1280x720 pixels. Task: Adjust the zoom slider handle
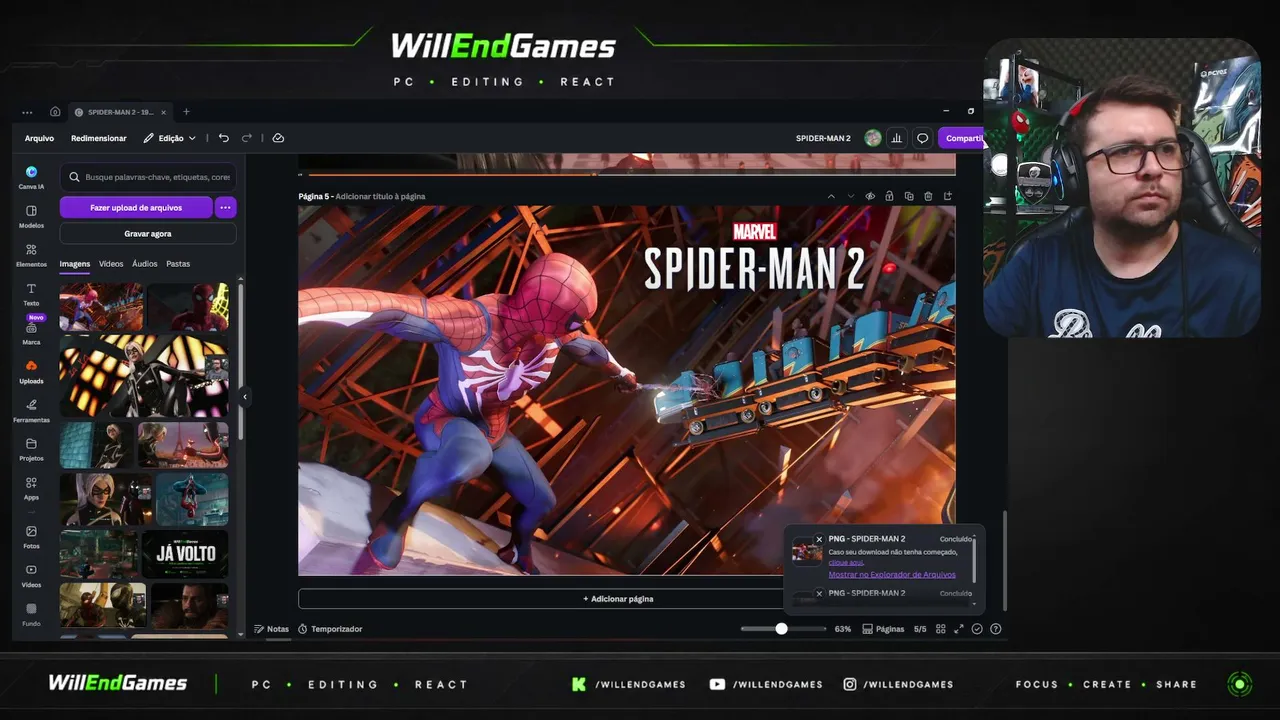[x=781, y=629]
